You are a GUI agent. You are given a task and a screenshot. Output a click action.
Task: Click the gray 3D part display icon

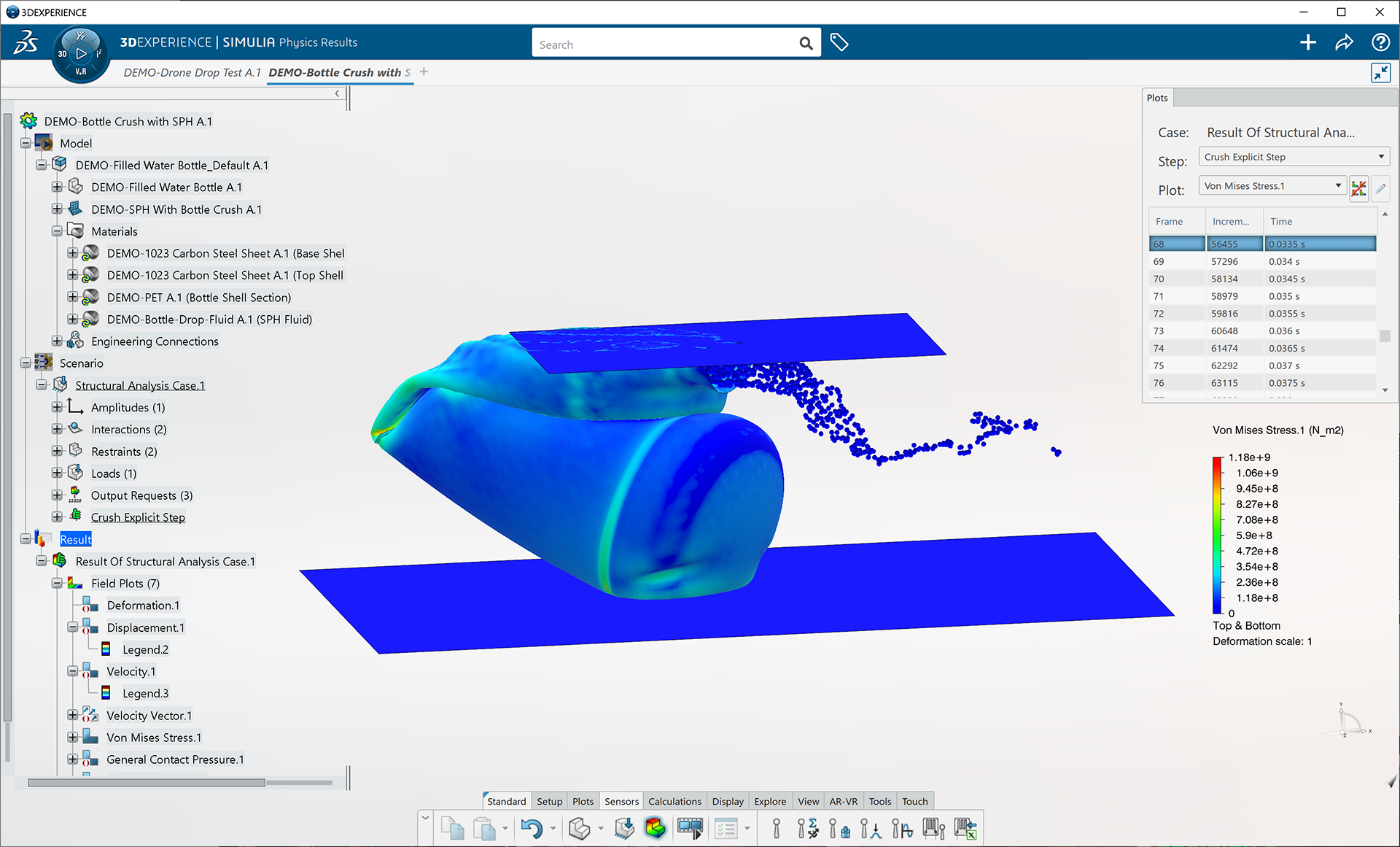tap(580, 829)
